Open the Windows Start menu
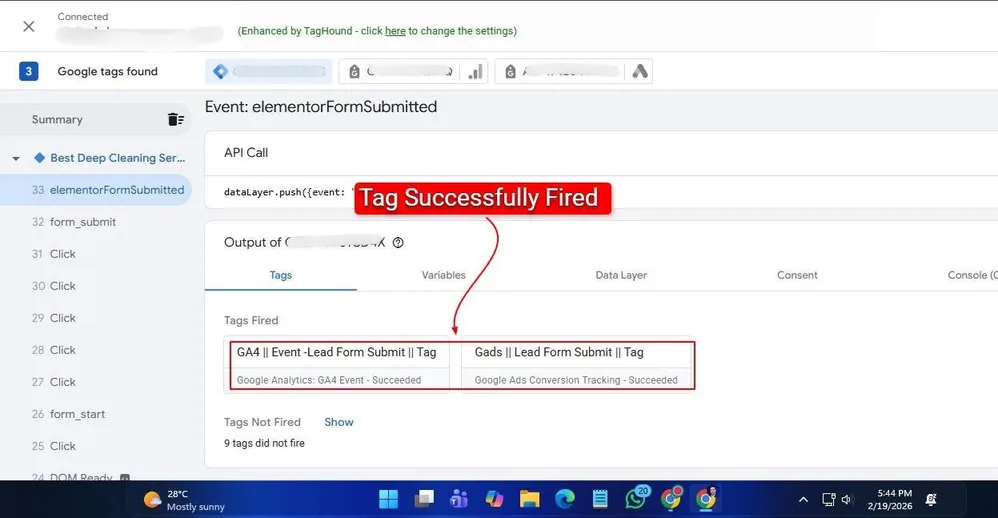 [388, 499]
